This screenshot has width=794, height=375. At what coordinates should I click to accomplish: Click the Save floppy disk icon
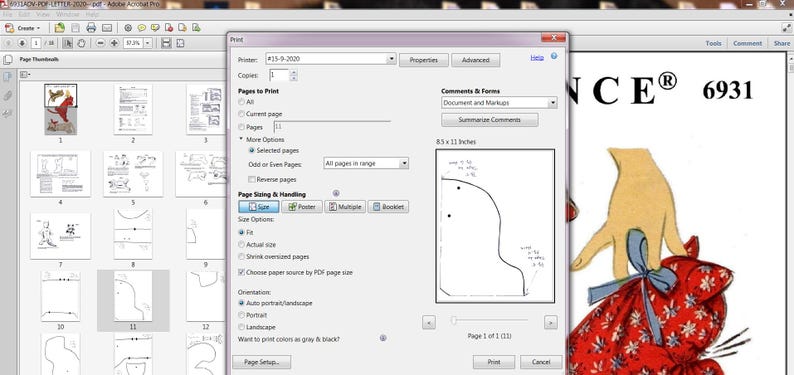coord(75,28)
